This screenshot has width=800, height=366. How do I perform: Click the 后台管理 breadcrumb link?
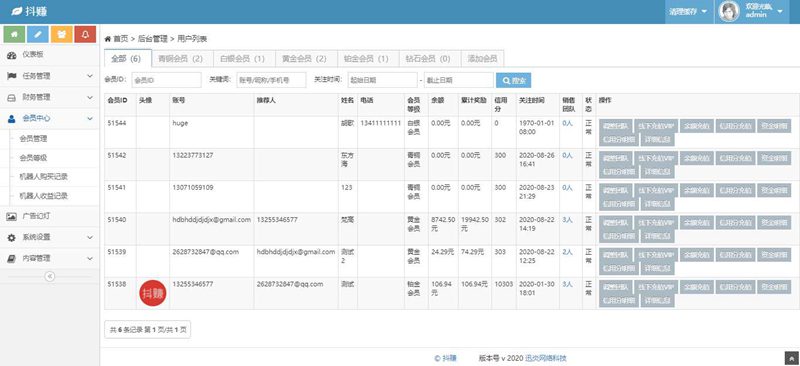pyautogui.click(x=153, y=39)
